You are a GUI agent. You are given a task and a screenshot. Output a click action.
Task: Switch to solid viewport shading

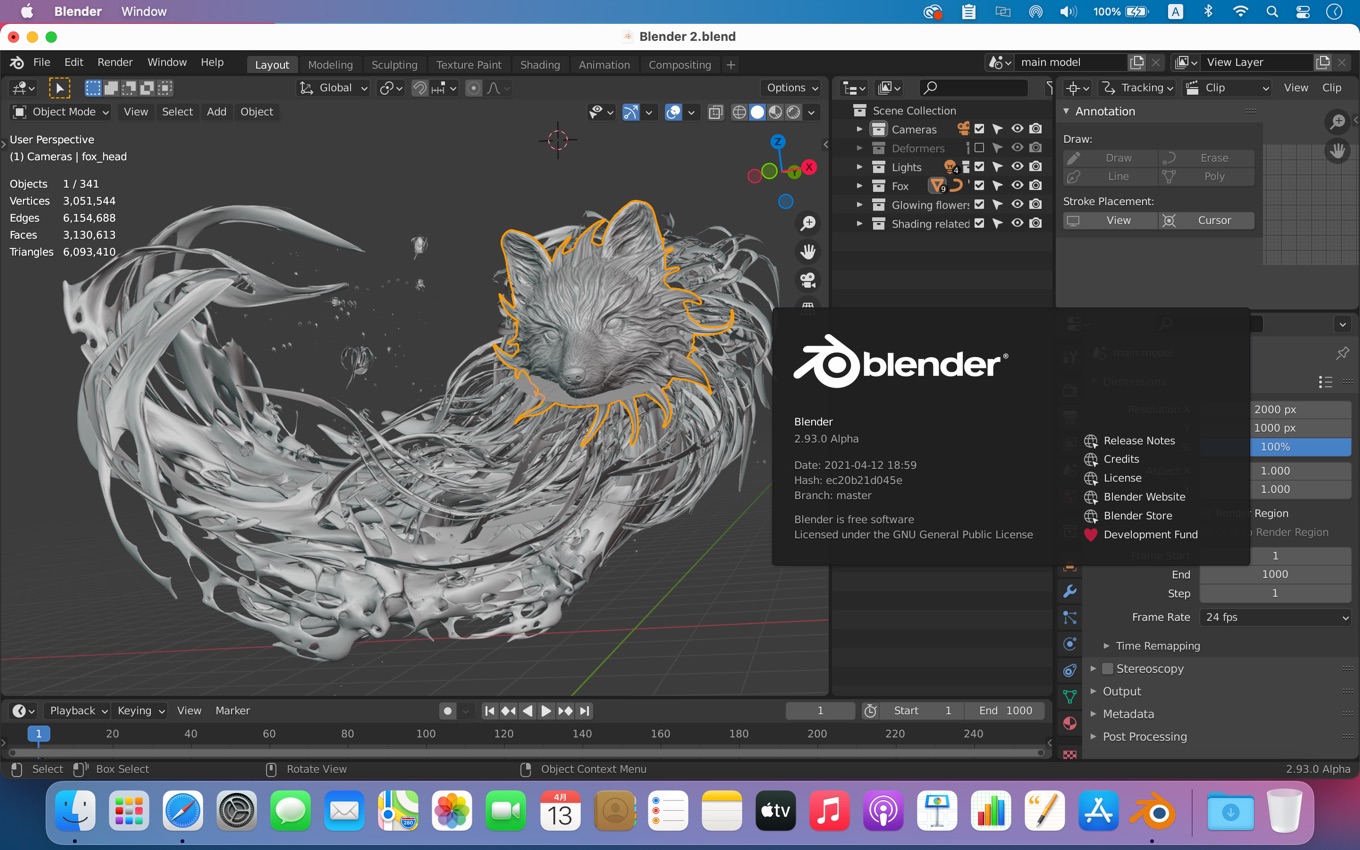[x=757, y=112]
